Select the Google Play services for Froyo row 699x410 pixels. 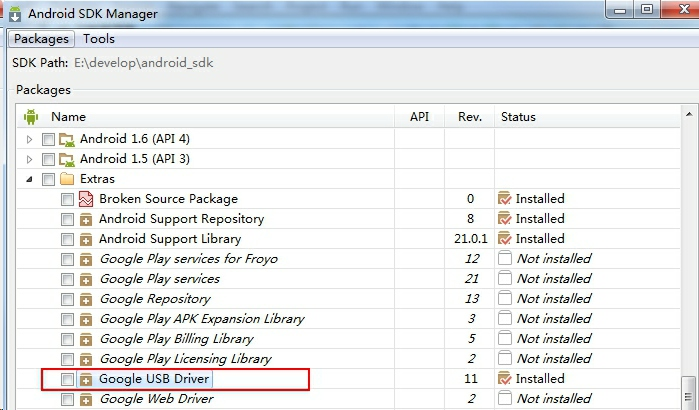coord(349,259)
